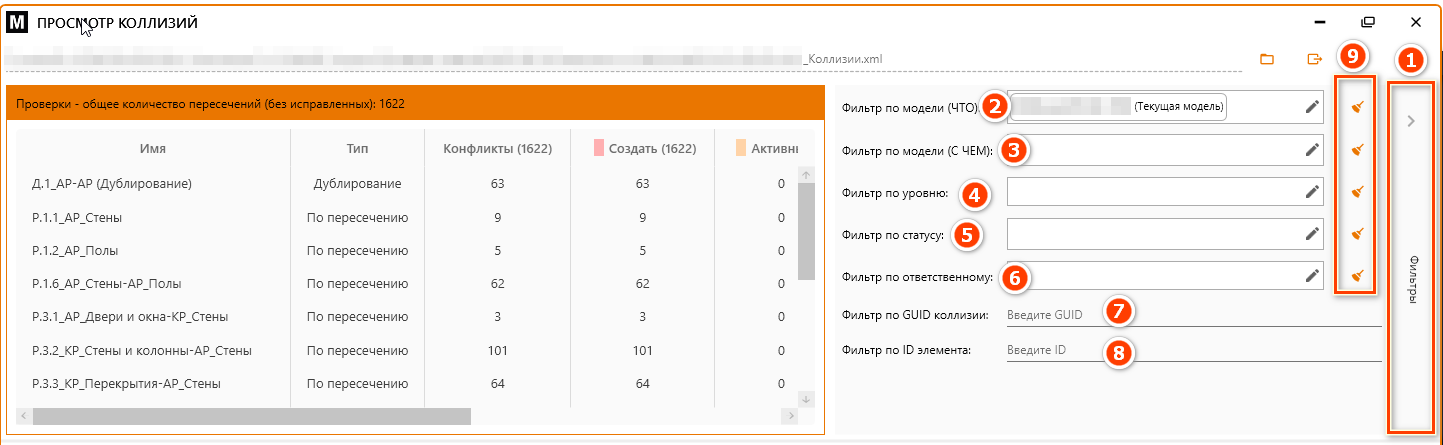Select the Р.1.1_АР_Стены check row
The image size is (1443, 445).
pos(78,217)
